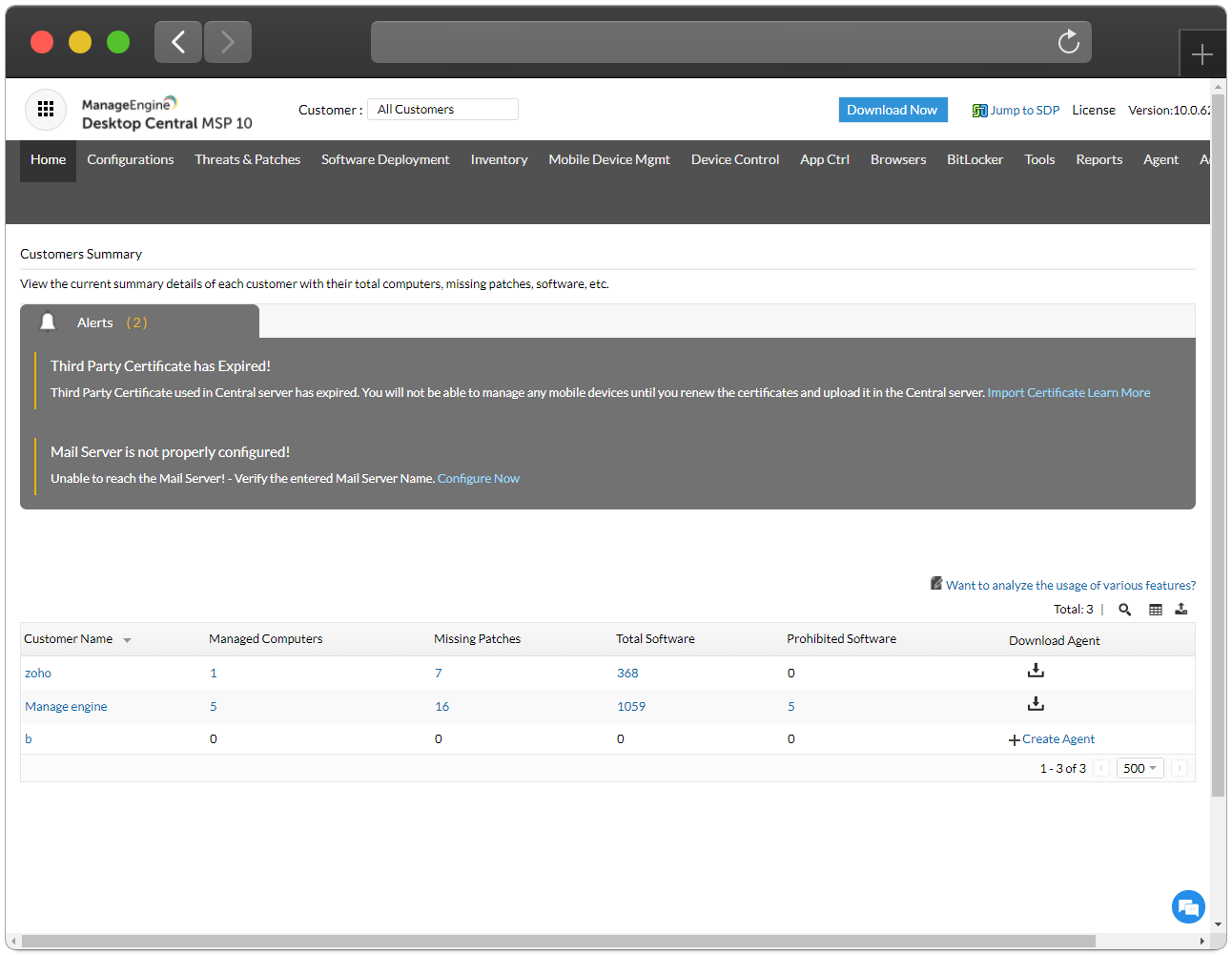
Task: Click the feature usage analysis icon
Action: 936,583
